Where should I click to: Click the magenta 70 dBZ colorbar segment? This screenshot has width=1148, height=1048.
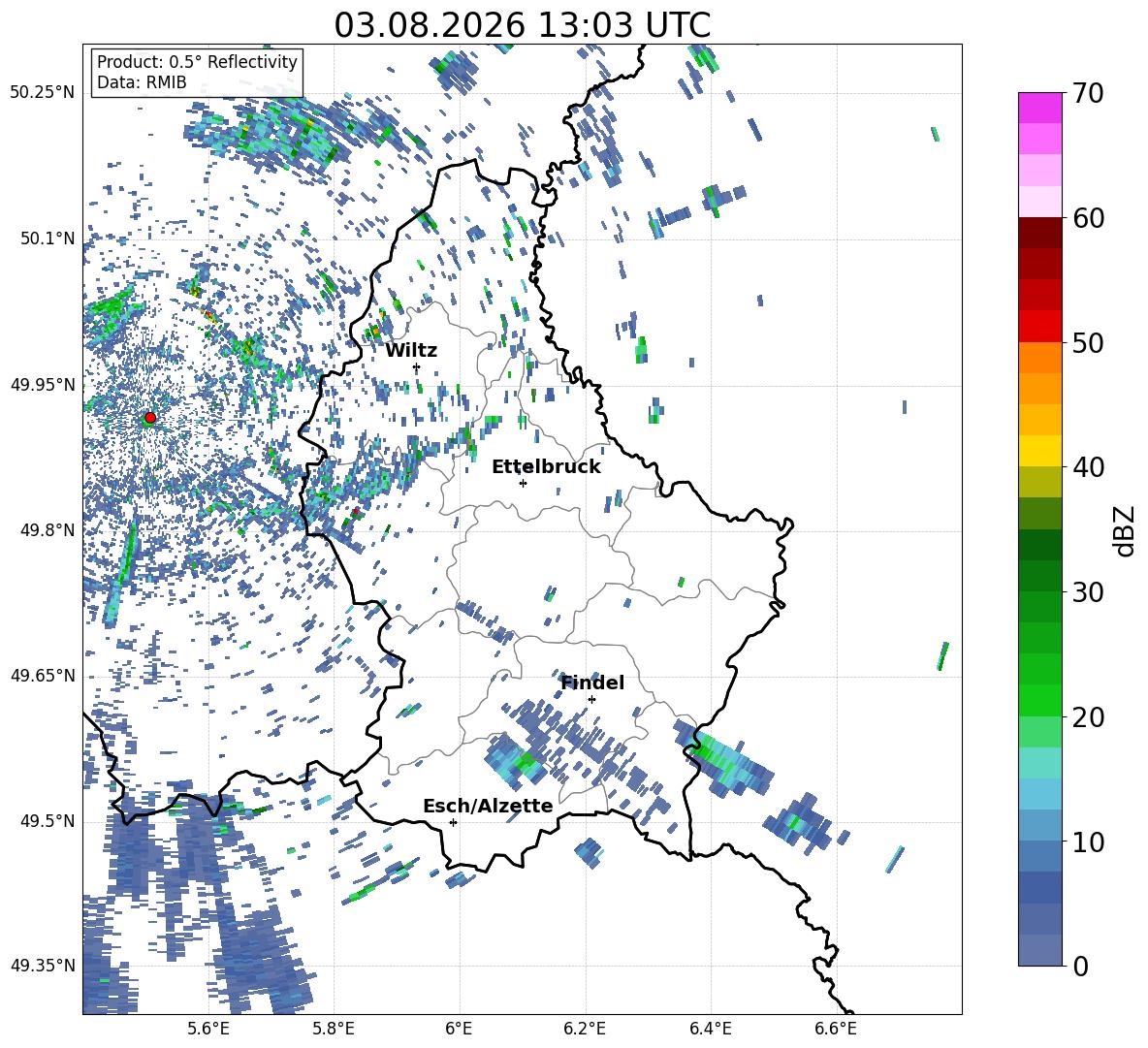pyautogui.click(x=1039, y=109)
